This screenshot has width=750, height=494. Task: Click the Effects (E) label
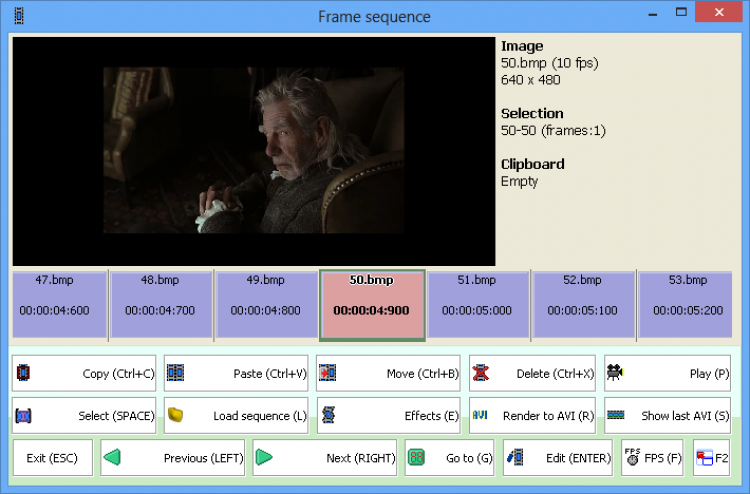coord(431,416)
